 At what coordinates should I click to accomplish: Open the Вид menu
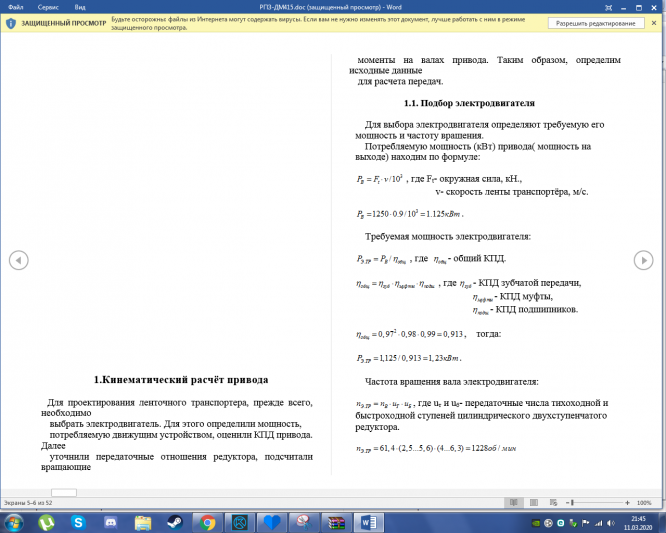pos(80,7)
